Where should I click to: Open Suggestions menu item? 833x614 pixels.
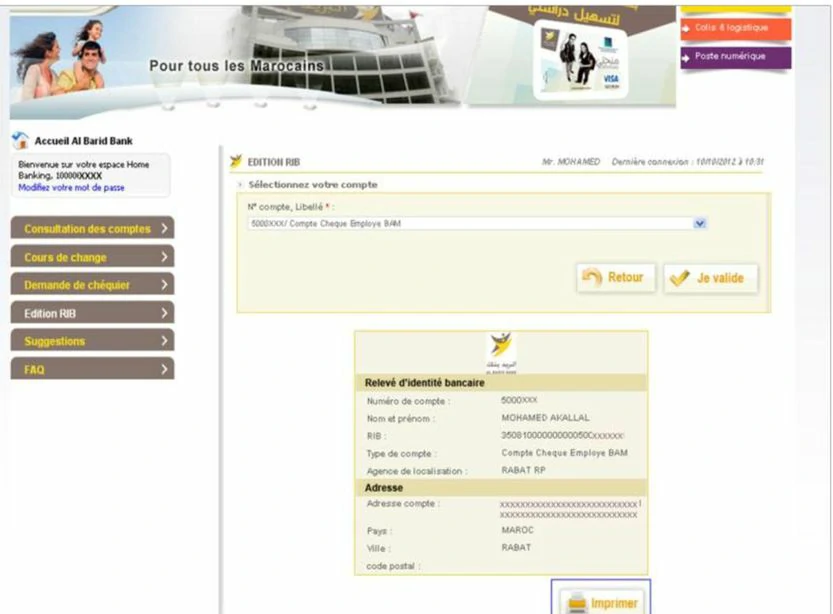point(92,341)
